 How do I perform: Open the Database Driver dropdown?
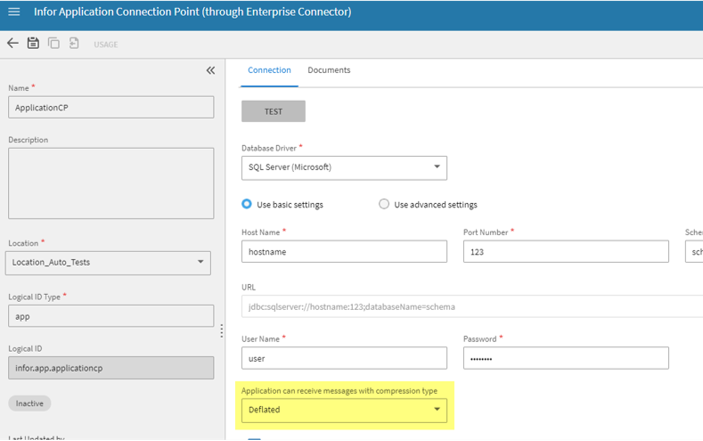(x=344, y=167)
